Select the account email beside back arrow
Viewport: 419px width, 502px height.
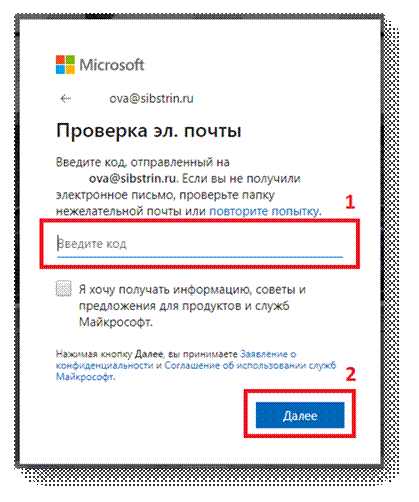(x=151, y=99)
